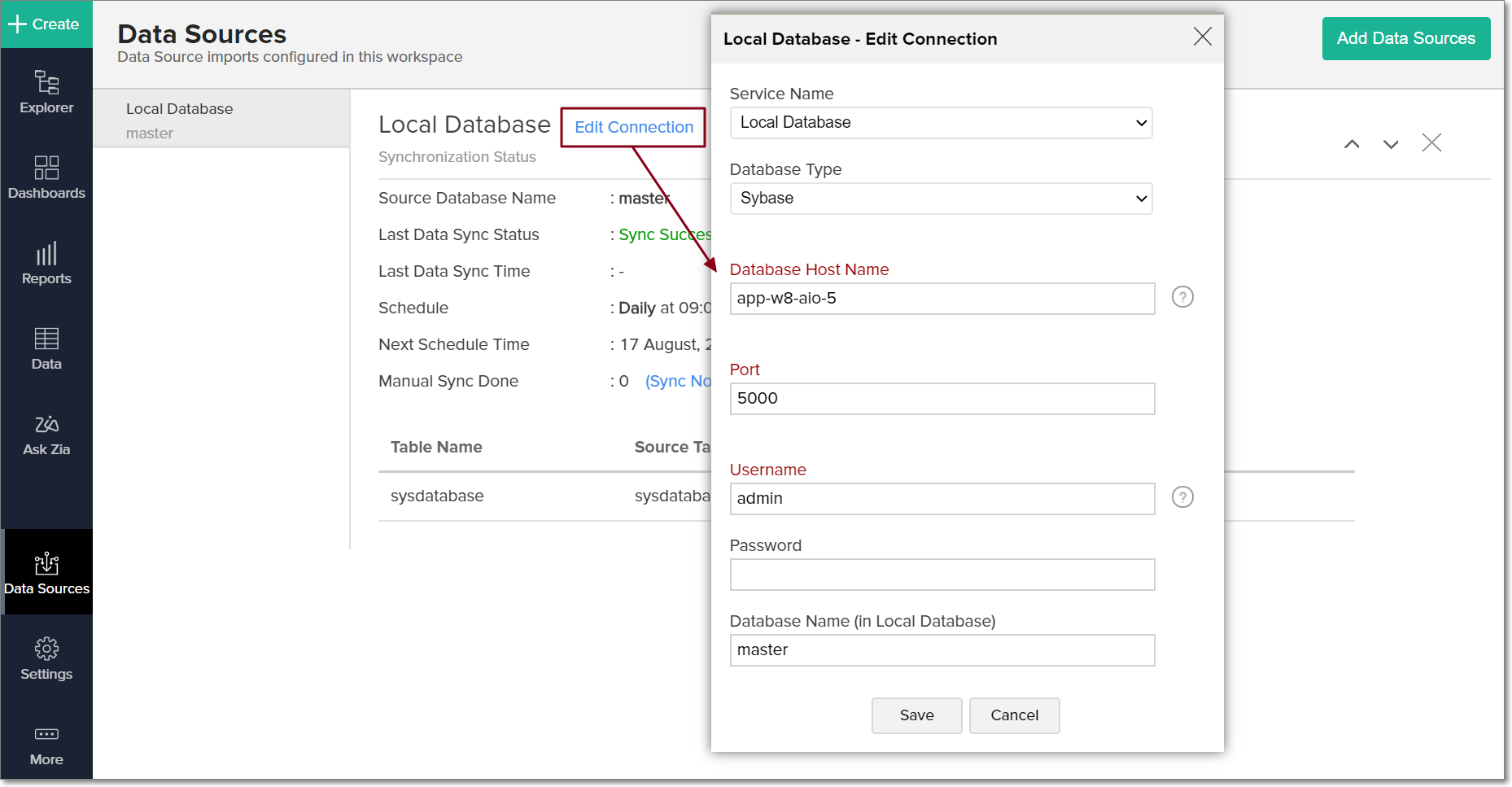The width and height of the screenshot is (1512, 787).
Task: Go to Dashboards in the sidebar
Action: coord(46,177)
